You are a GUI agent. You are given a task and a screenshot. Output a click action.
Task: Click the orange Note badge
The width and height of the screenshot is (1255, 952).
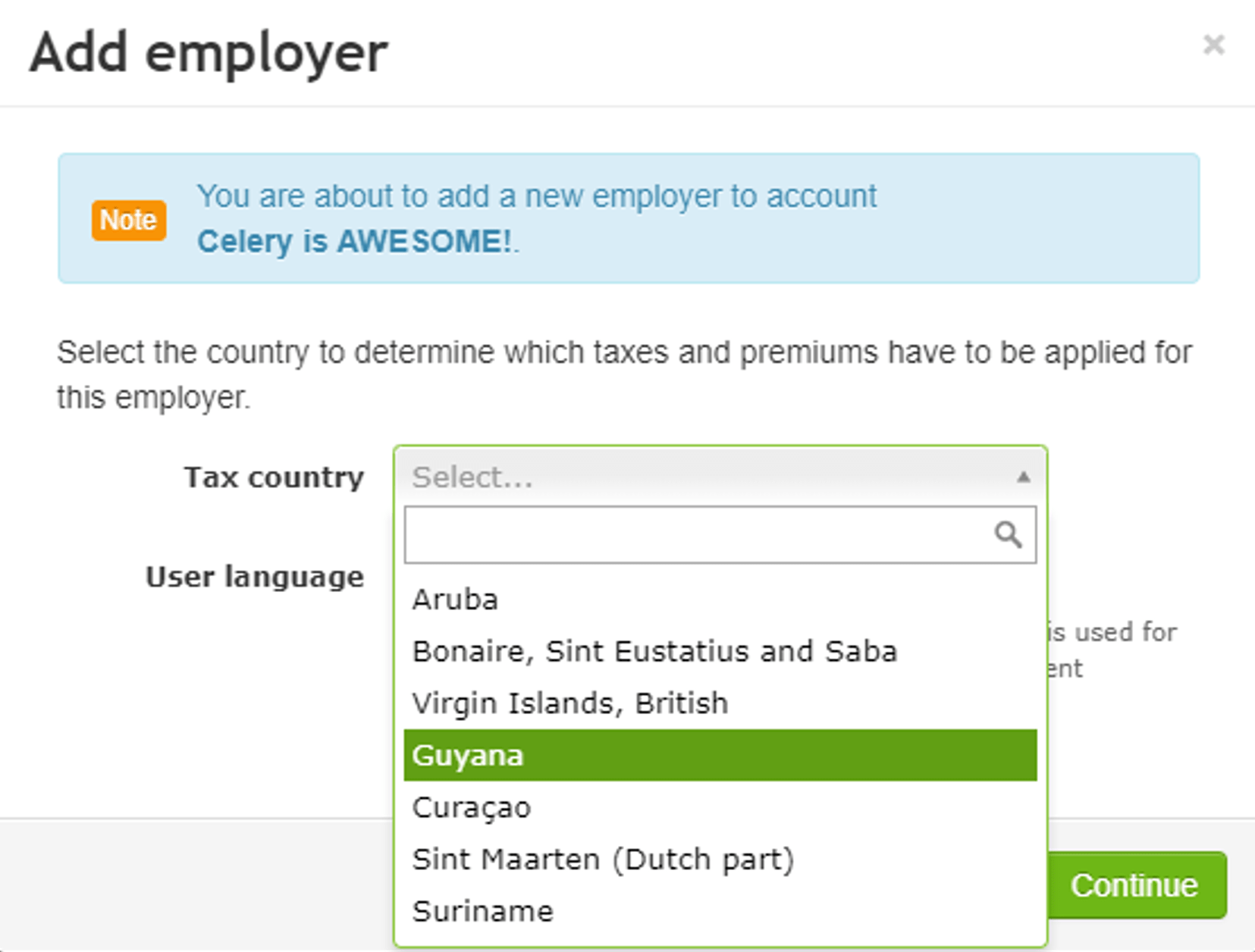(129, 221)
